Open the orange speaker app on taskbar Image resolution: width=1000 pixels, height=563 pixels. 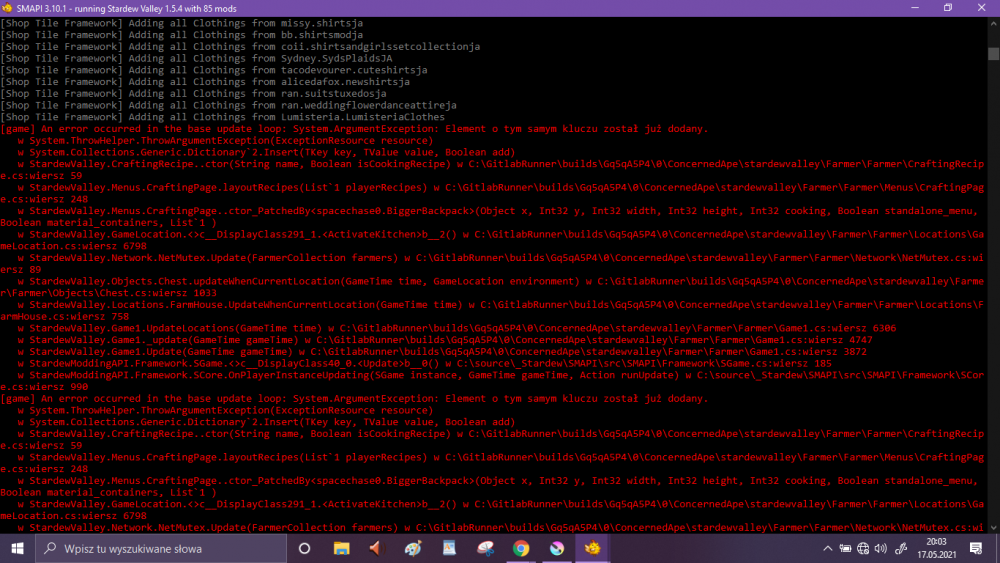pyautogui.click(x=376, y=548)
